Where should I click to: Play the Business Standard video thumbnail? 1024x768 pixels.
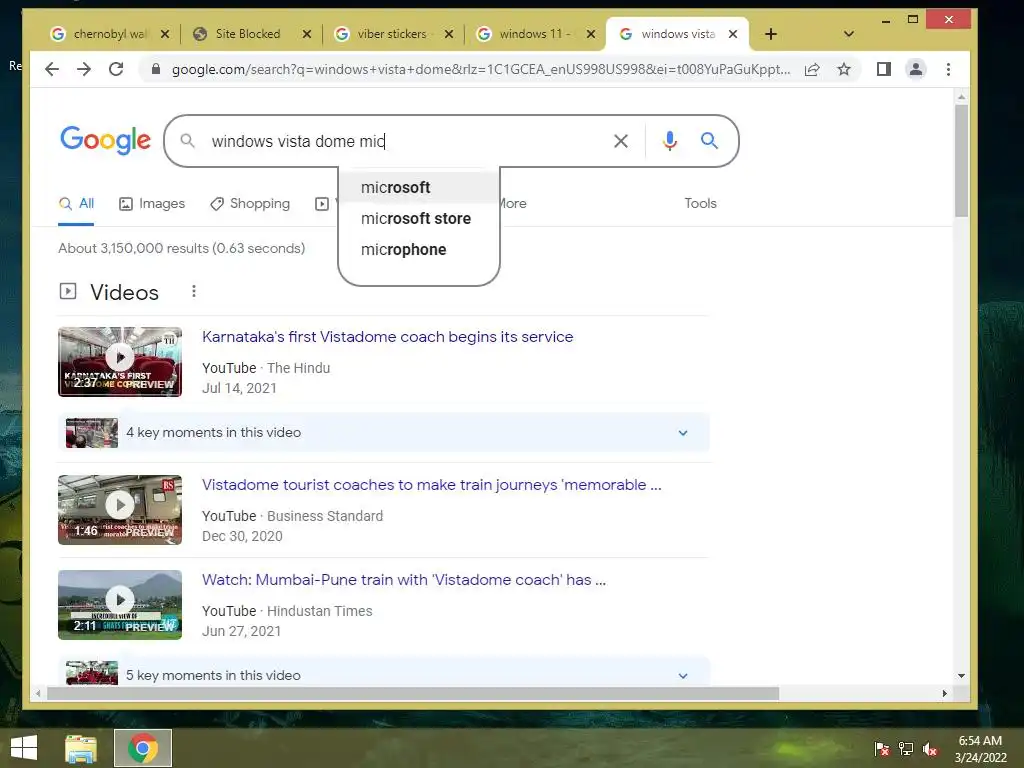(120, 510)
